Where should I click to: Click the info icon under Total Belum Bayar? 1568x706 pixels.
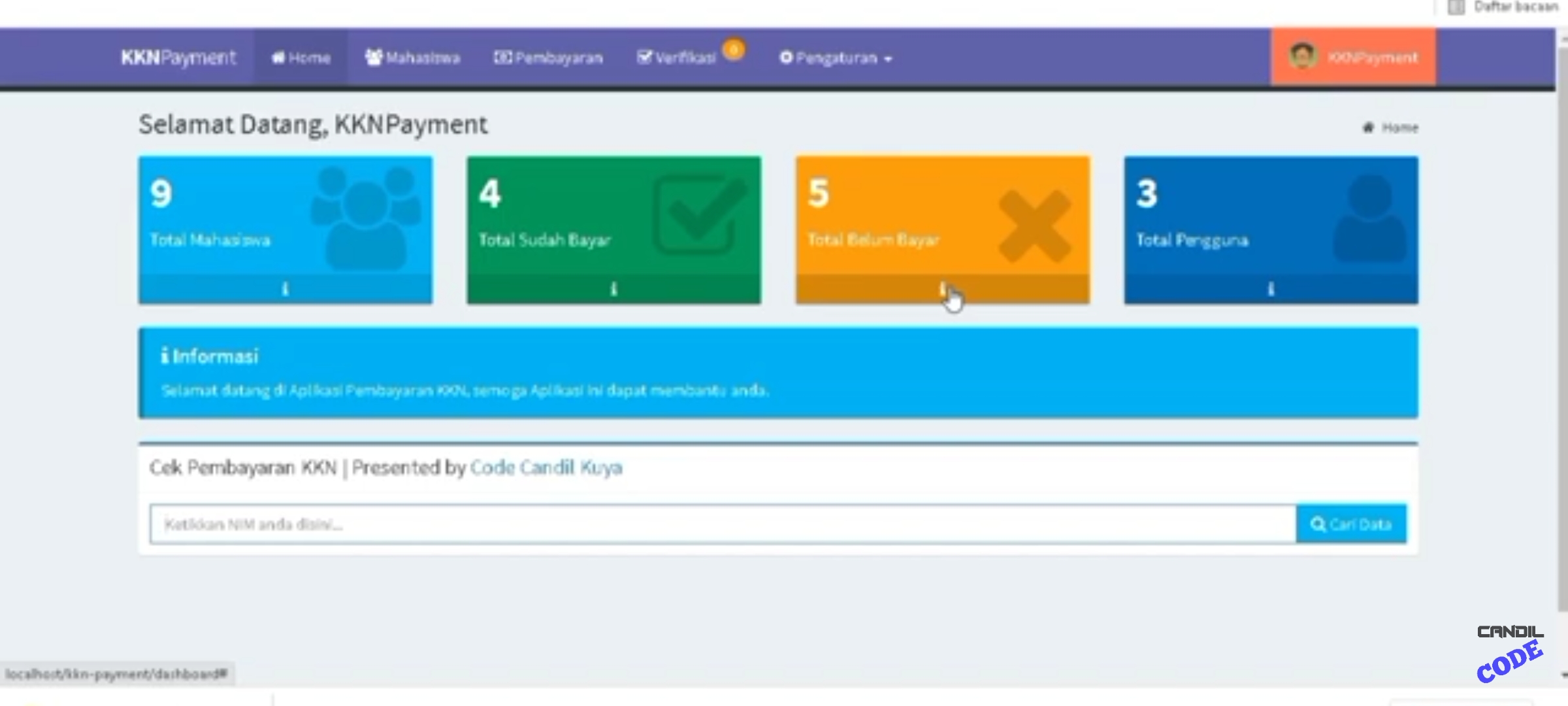942,289
